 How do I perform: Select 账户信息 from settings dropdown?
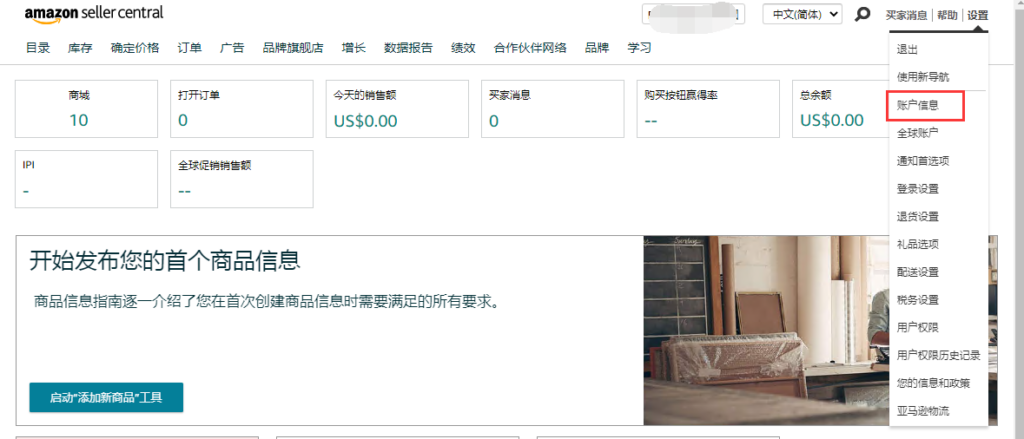pos(917,105)
